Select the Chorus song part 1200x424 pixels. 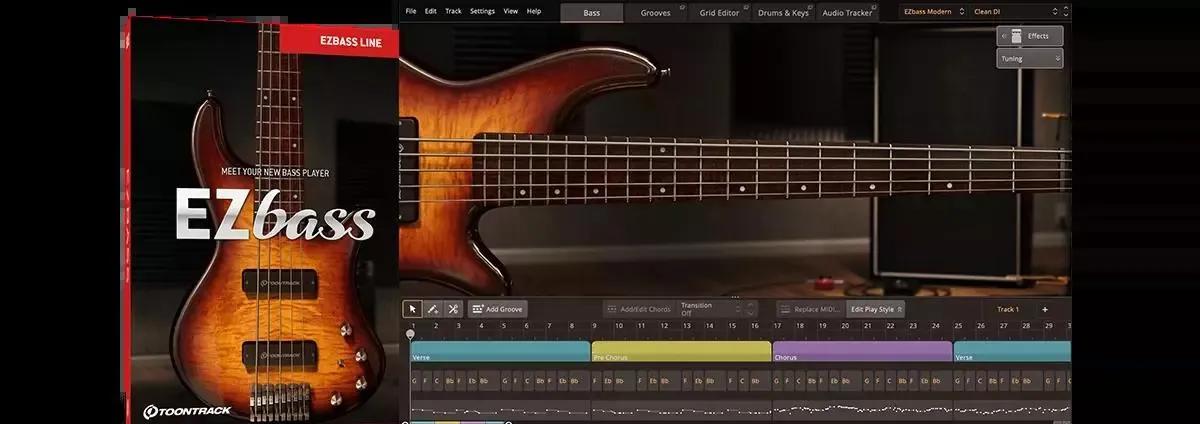pyautogui.click(x=862, y=351)
